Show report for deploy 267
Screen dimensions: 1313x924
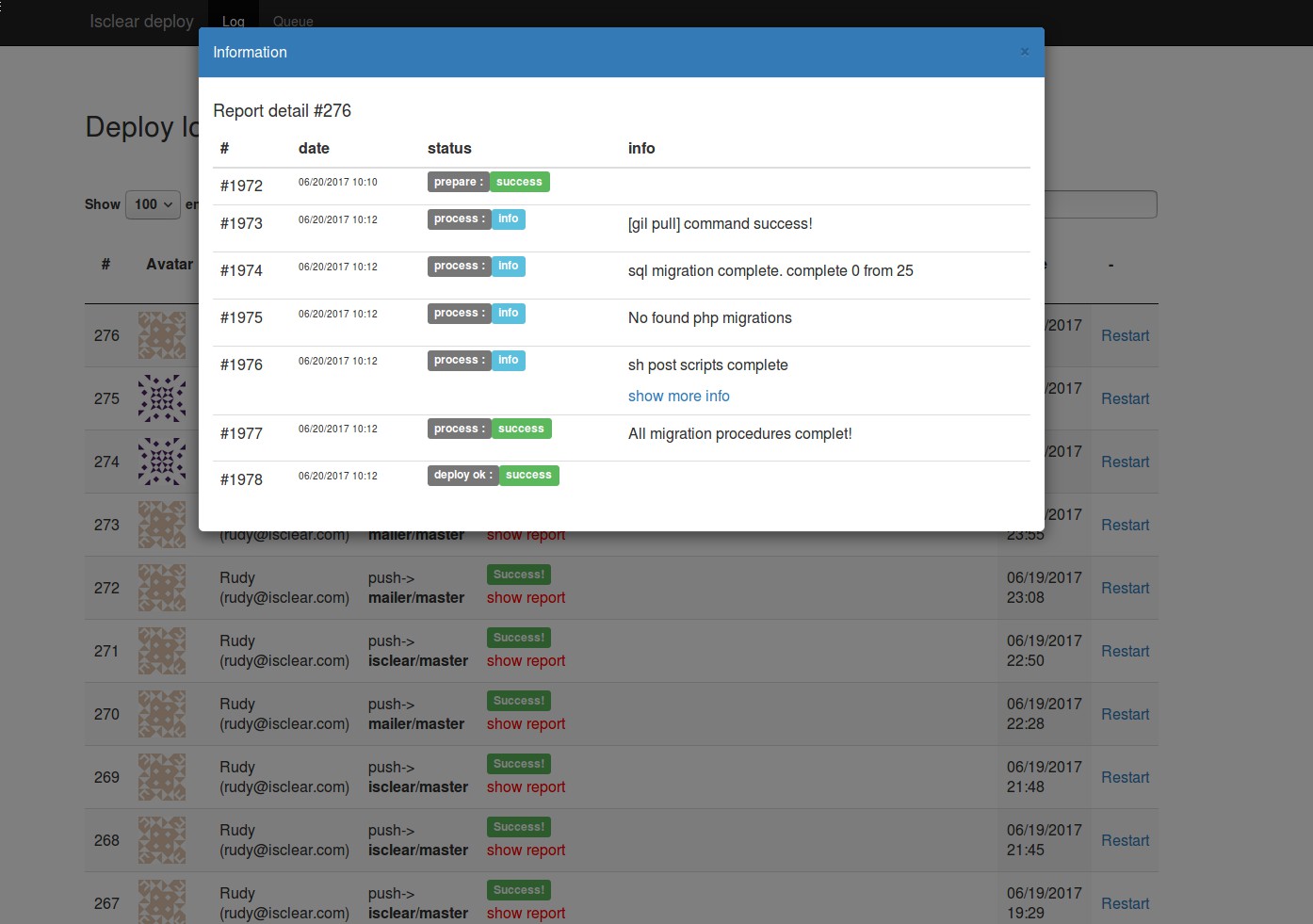coord(526,914)
